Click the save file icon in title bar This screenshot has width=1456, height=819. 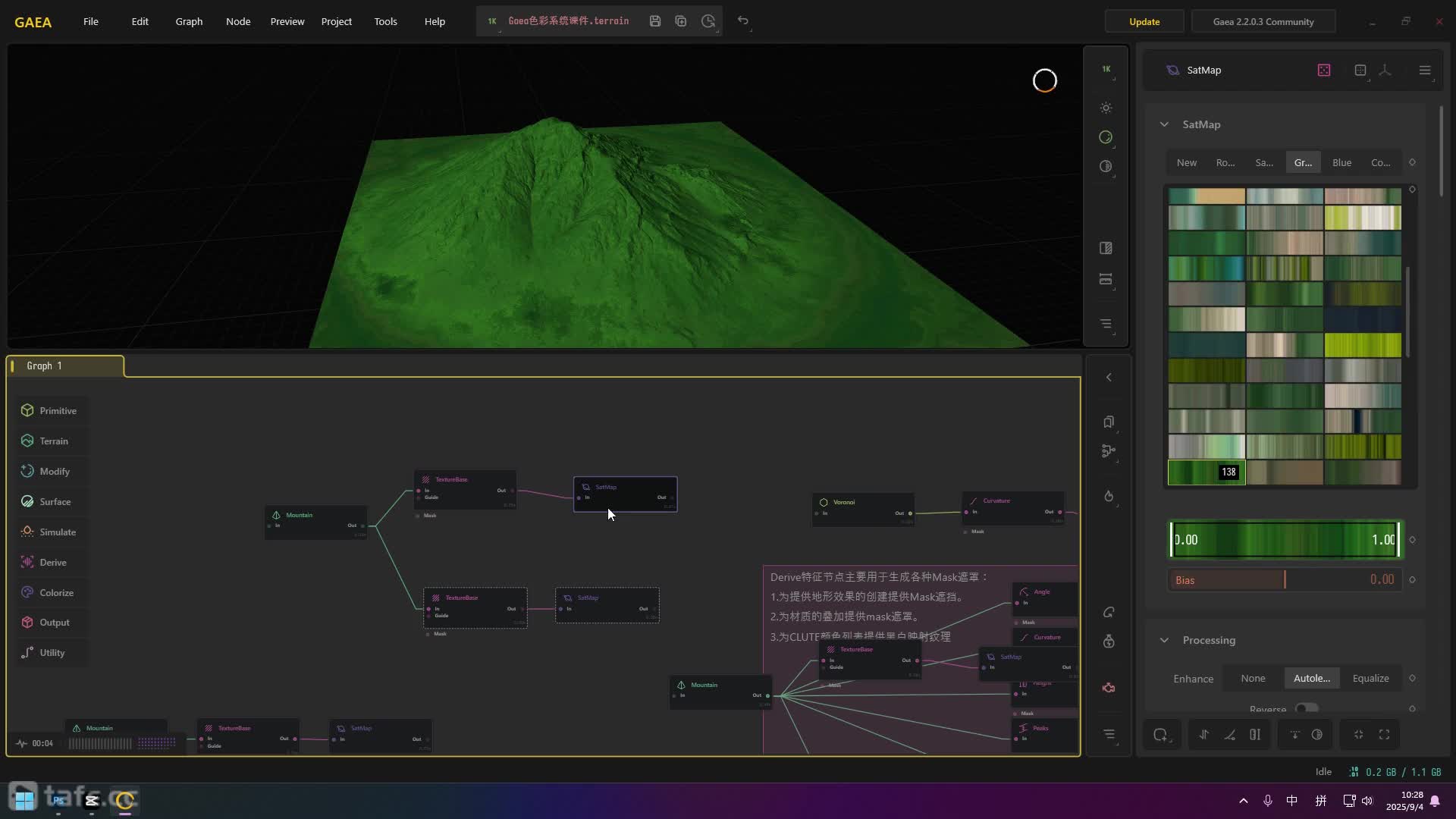tap(655, 21)
